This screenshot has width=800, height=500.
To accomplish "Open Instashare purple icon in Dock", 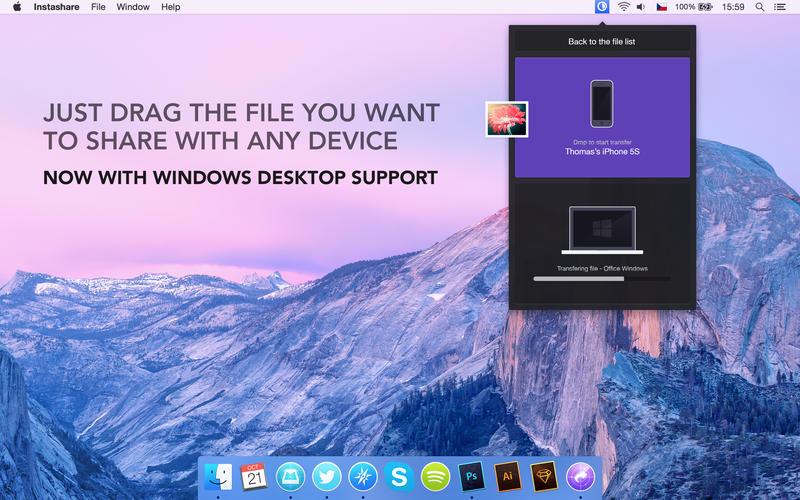I will tap(581, 477).
